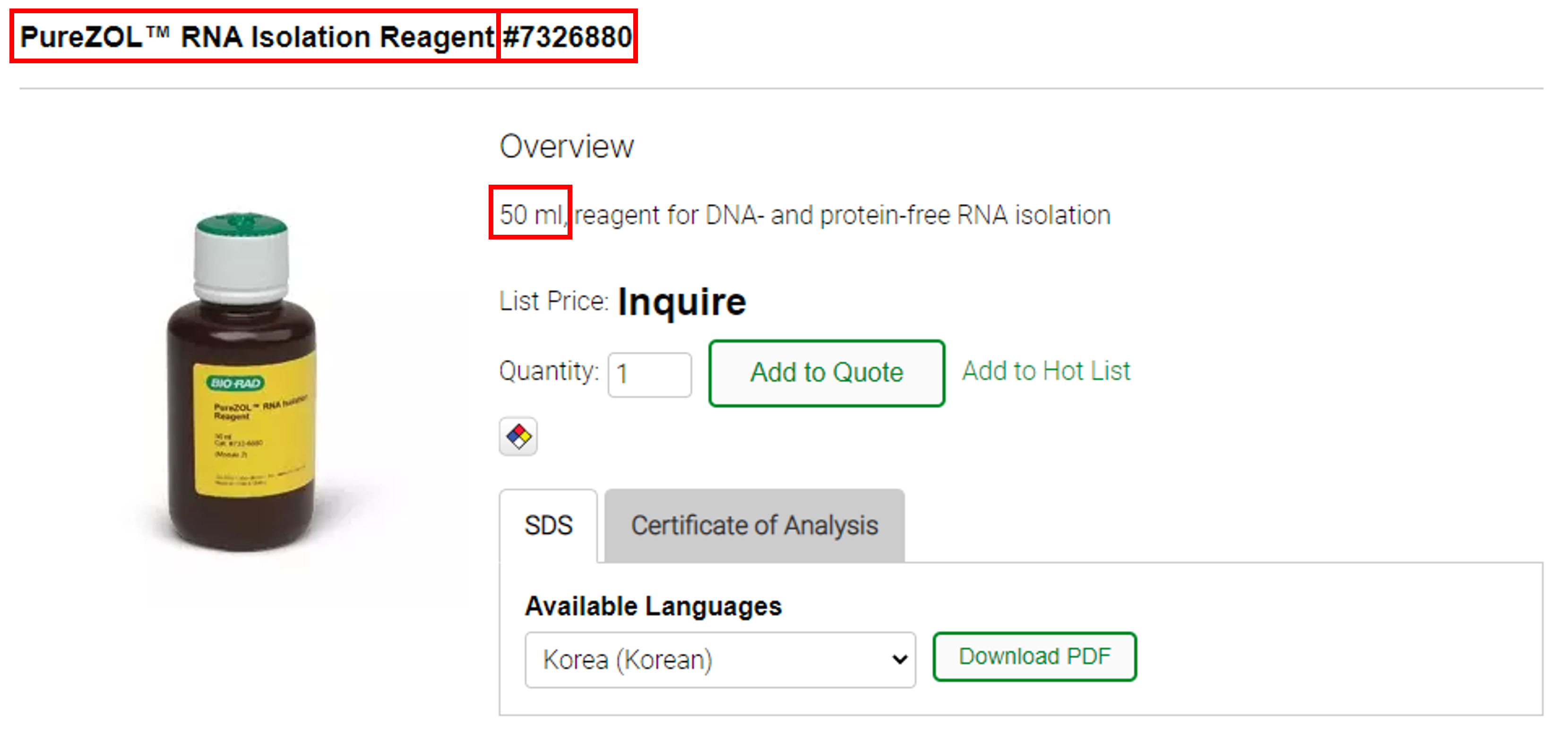Click the catalog number #7326880
The image size is (1568, 742).
point(567,36)
